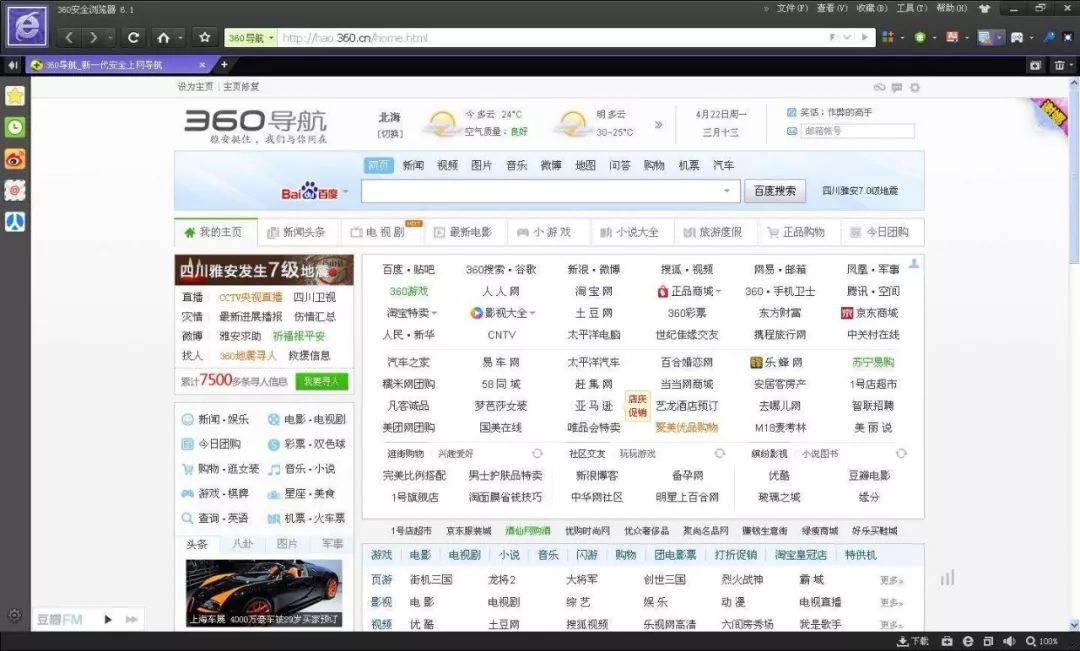Image resolution: width=1080 pixels, height=651 pixels.
Task: Open dropdown next to home button
Action: 180,38
